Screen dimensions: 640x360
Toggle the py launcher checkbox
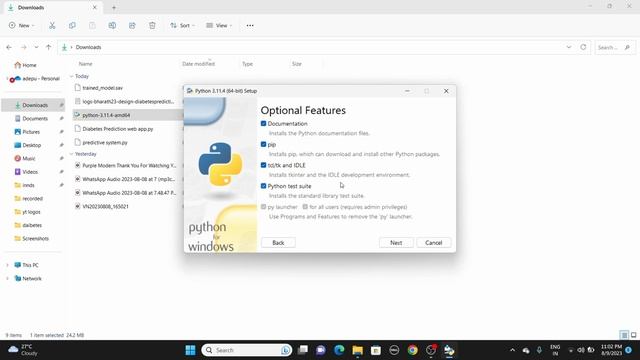coord(263,207)
